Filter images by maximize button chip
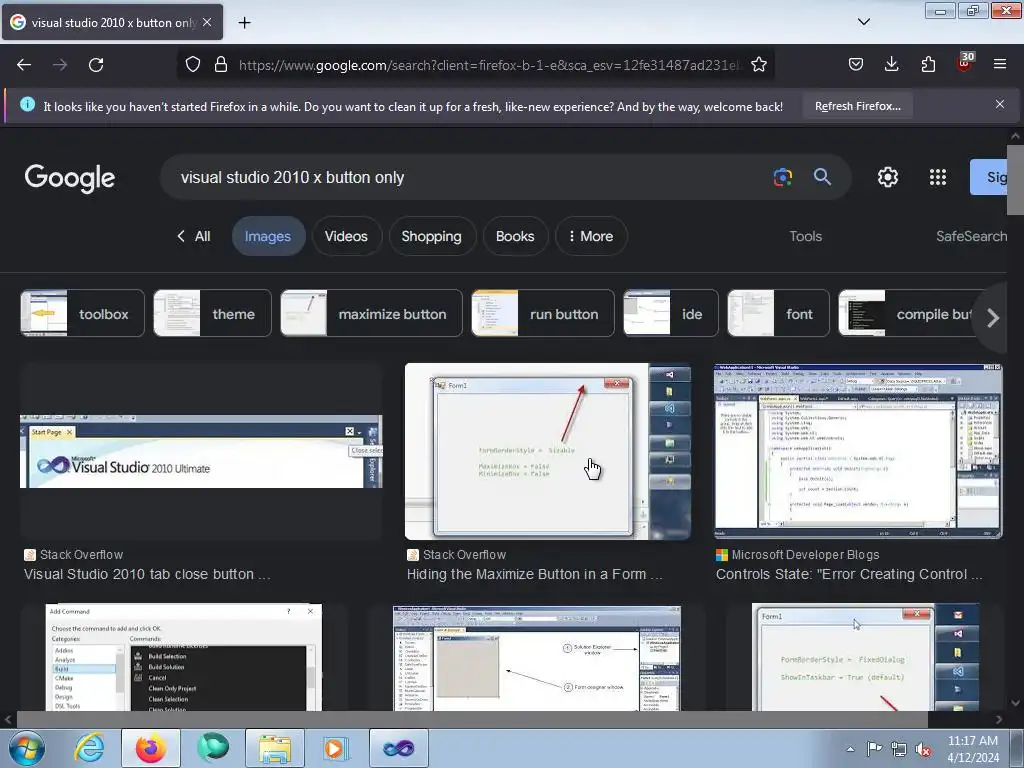The image size is (1024, 768). [371, 313]
